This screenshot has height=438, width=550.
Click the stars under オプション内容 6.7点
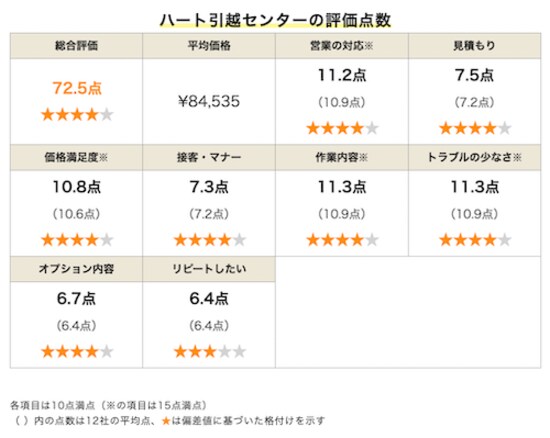click(77, 352)
